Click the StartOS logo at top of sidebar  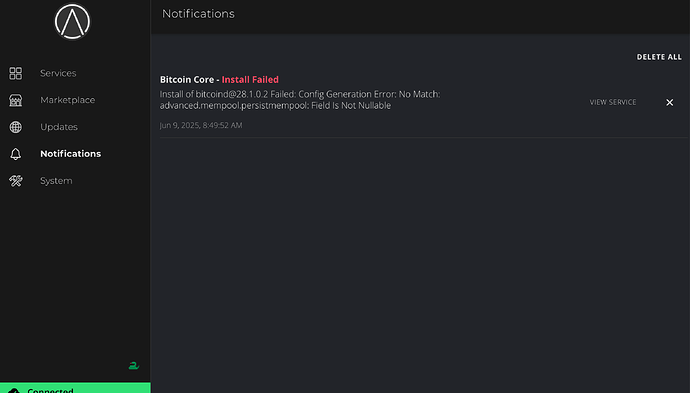point(72,22)
